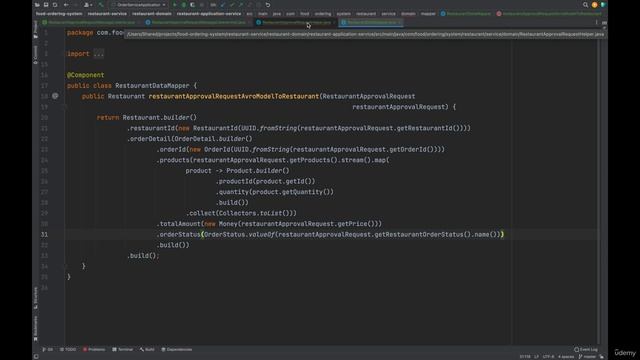Click RestaurantDataMapper class name in code

[x=152, y=86]
